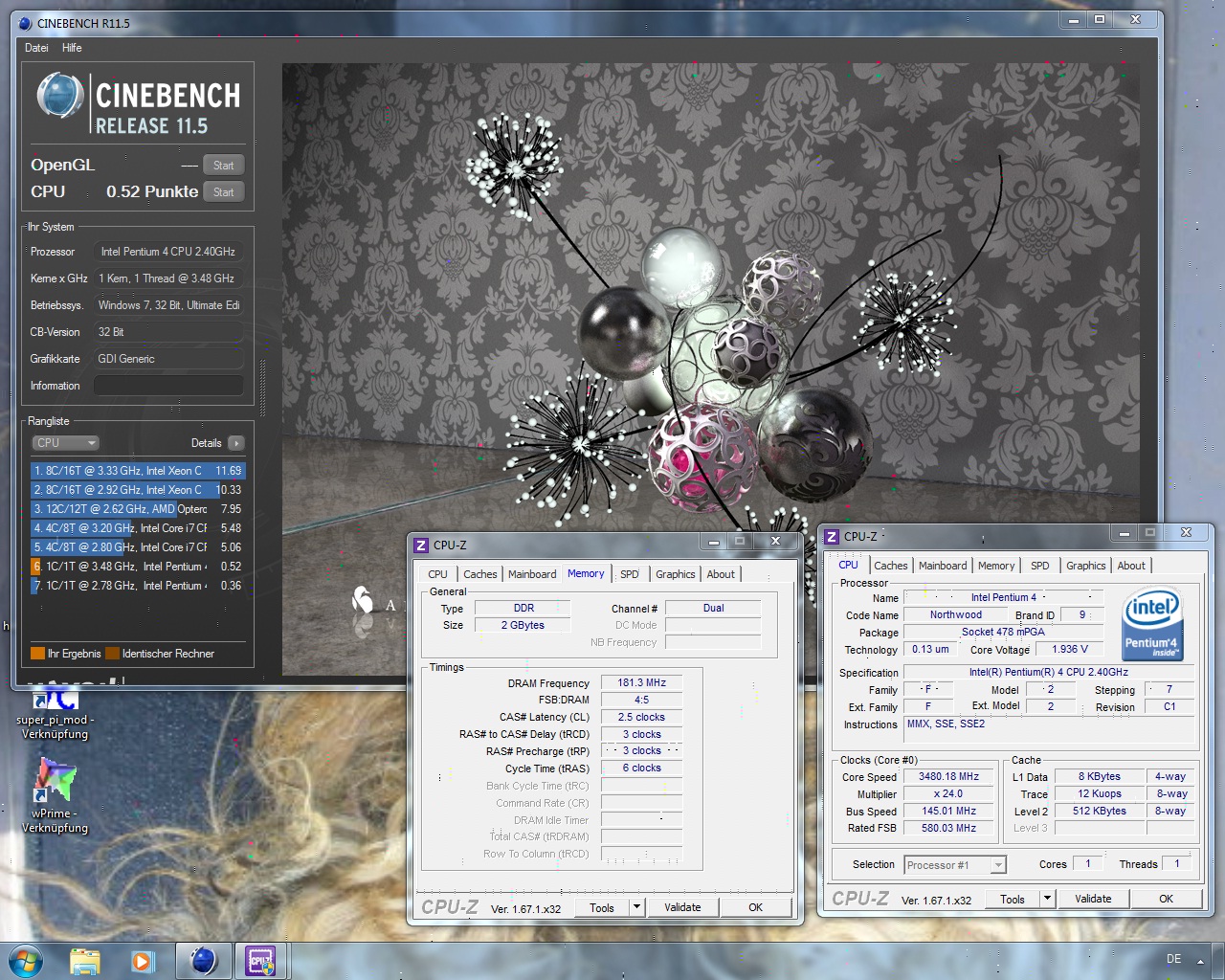The width and height of the screenshot is (1225, 980).
Task: Switch to Memory tab in right CPU-Z window
Action: coord(996,566)
